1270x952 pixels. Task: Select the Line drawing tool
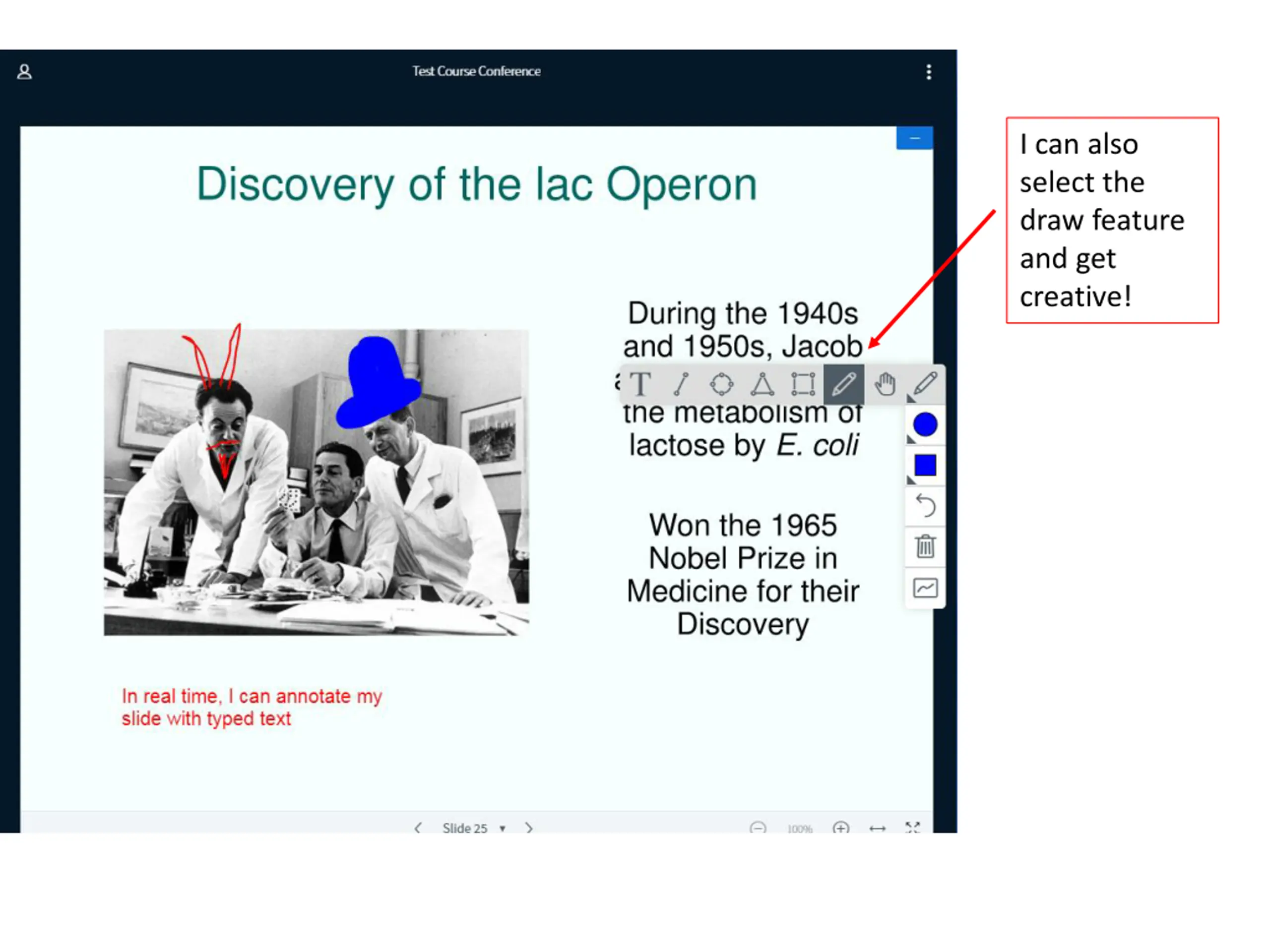pyautogui.click(x=681, y=384)
